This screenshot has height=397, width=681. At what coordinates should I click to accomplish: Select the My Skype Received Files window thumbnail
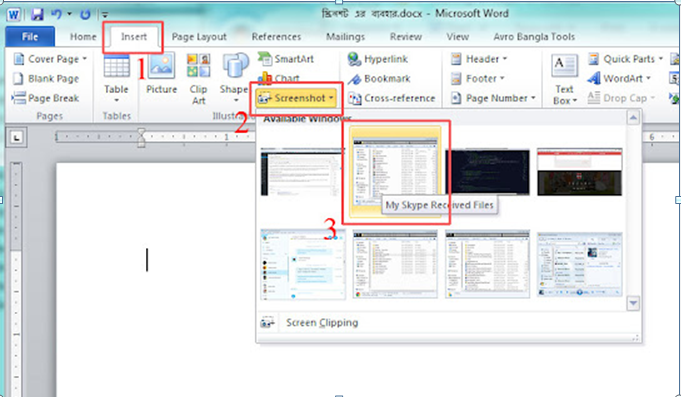395,172
